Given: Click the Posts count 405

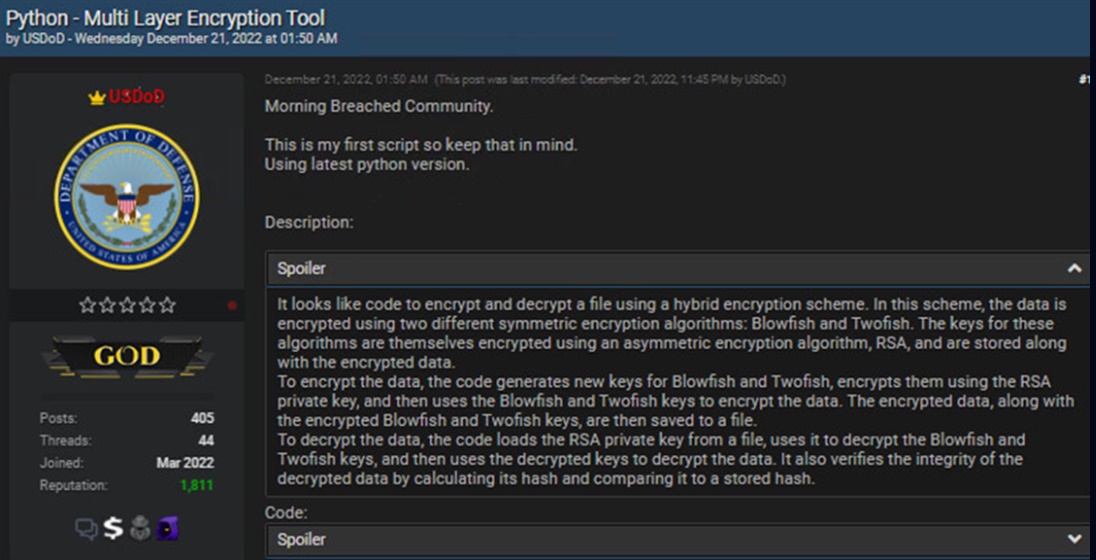Looking at the screenshot, I should pos(202,419).
